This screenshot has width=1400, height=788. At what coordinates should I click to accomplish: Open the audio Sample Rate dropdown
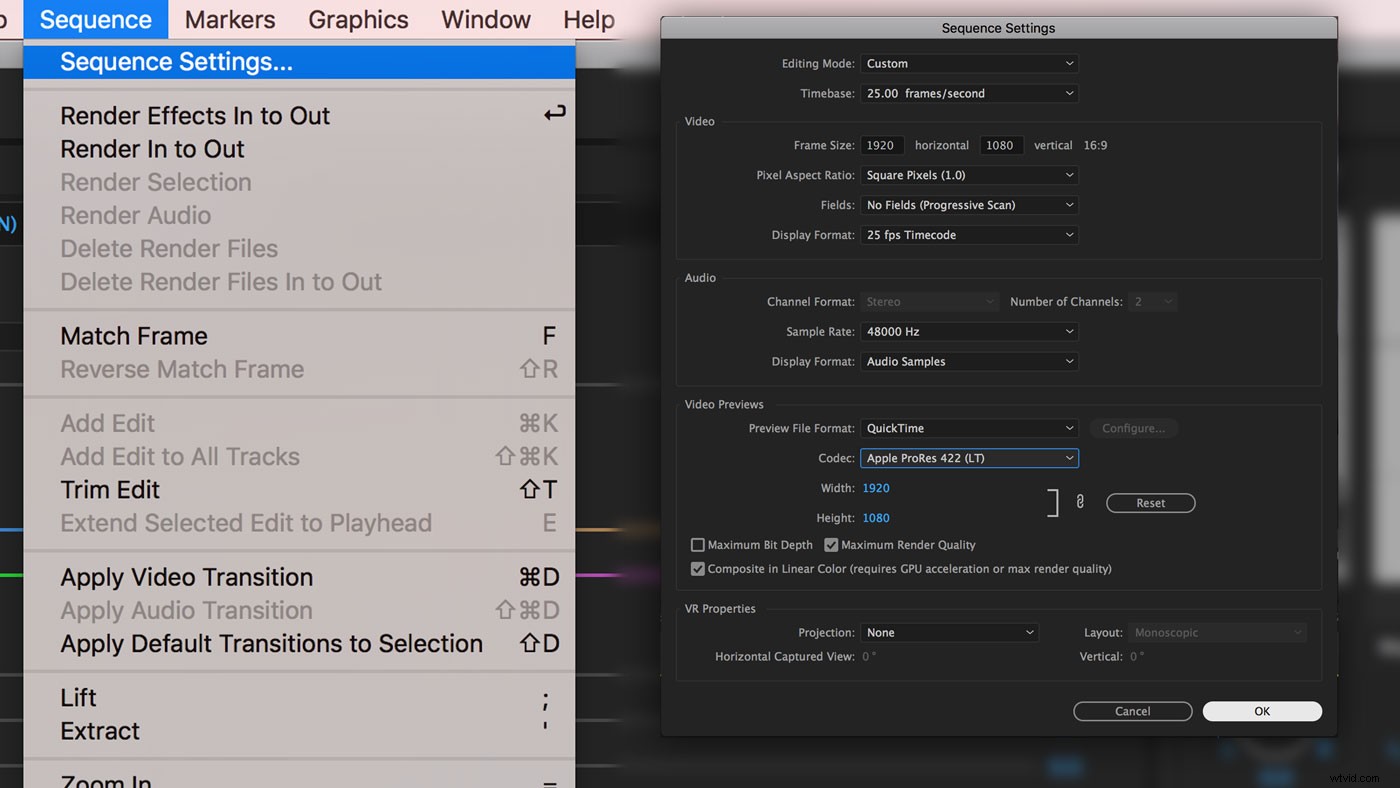pyautogui.click(x=969, y=330)
